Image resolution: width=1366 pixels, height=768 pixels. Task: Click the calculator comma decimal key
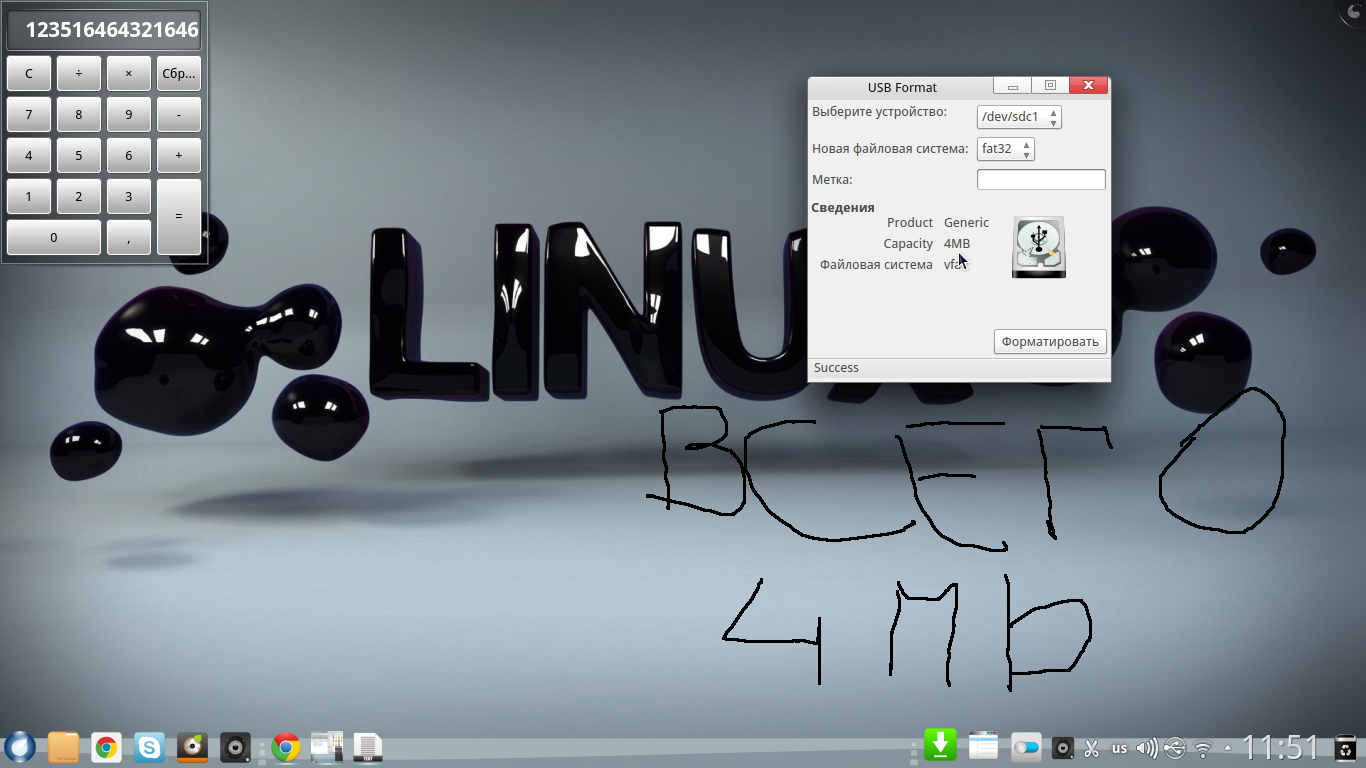(x=129, y=237)
